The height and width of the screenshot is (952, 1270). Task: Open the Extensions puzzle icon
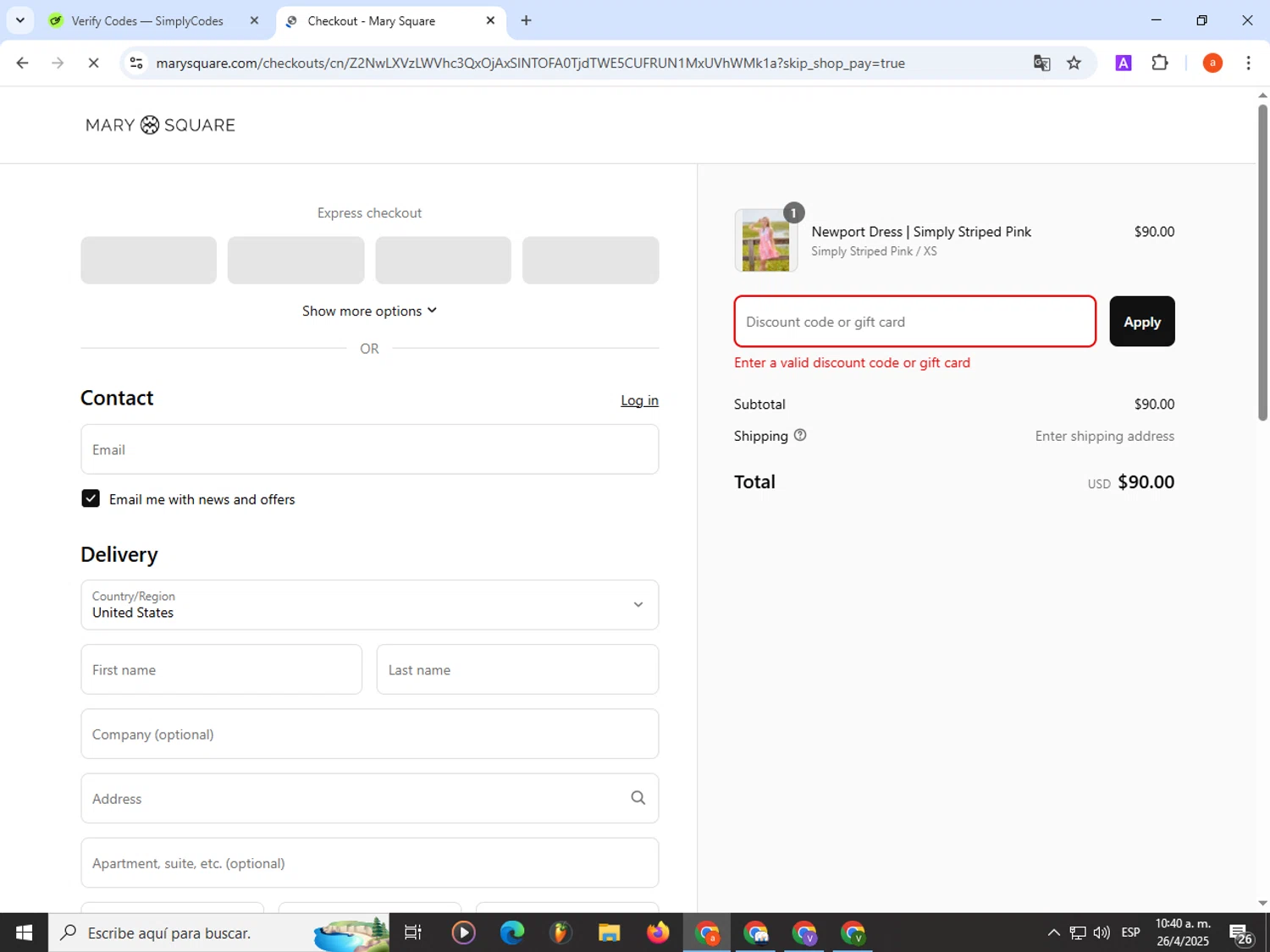click(x=1160, y=63)
